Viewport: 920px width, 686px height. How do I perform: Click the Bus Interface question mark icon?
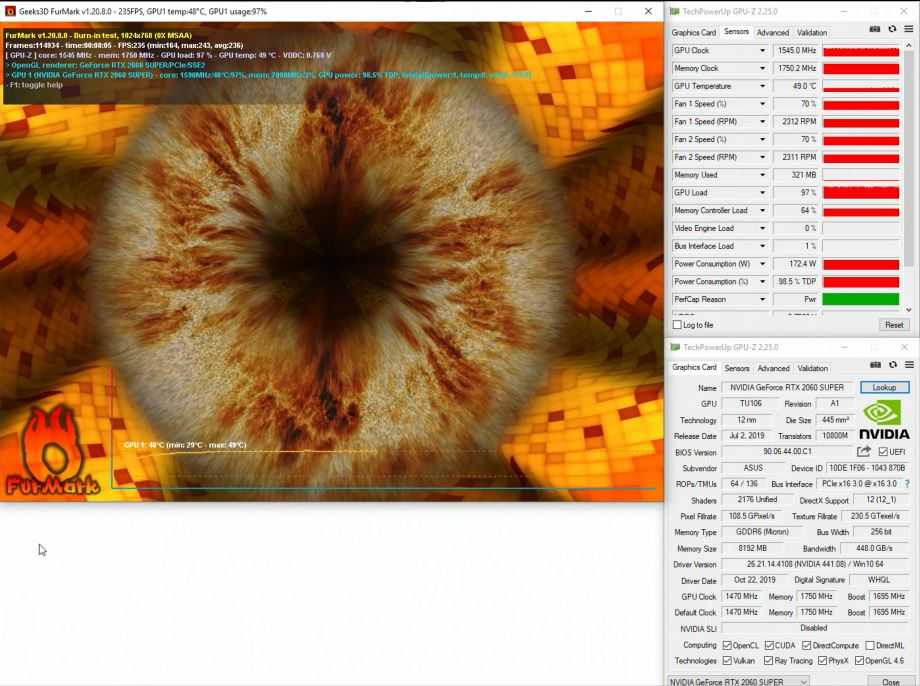click(x=907, y=484)
